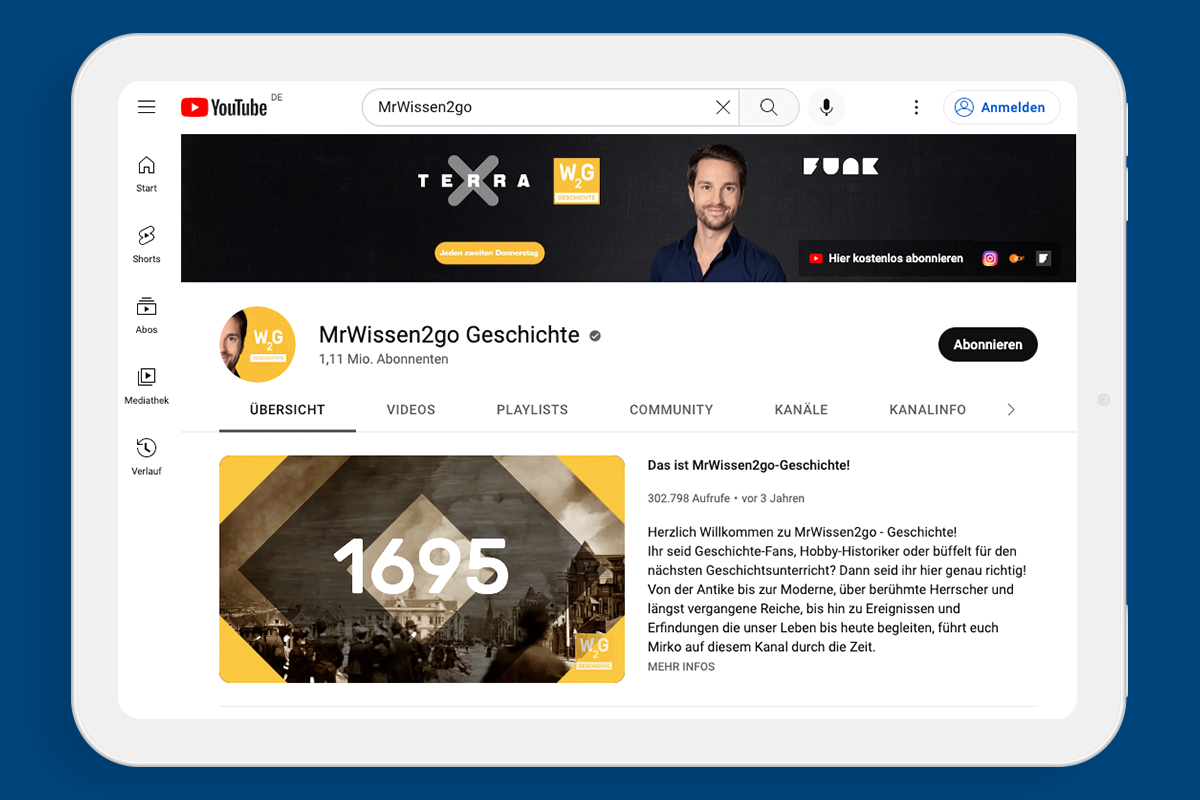This screenshot has width=1200, height=800.
Task: Sign in with the Anmelden button
Action: [1002, 107]
